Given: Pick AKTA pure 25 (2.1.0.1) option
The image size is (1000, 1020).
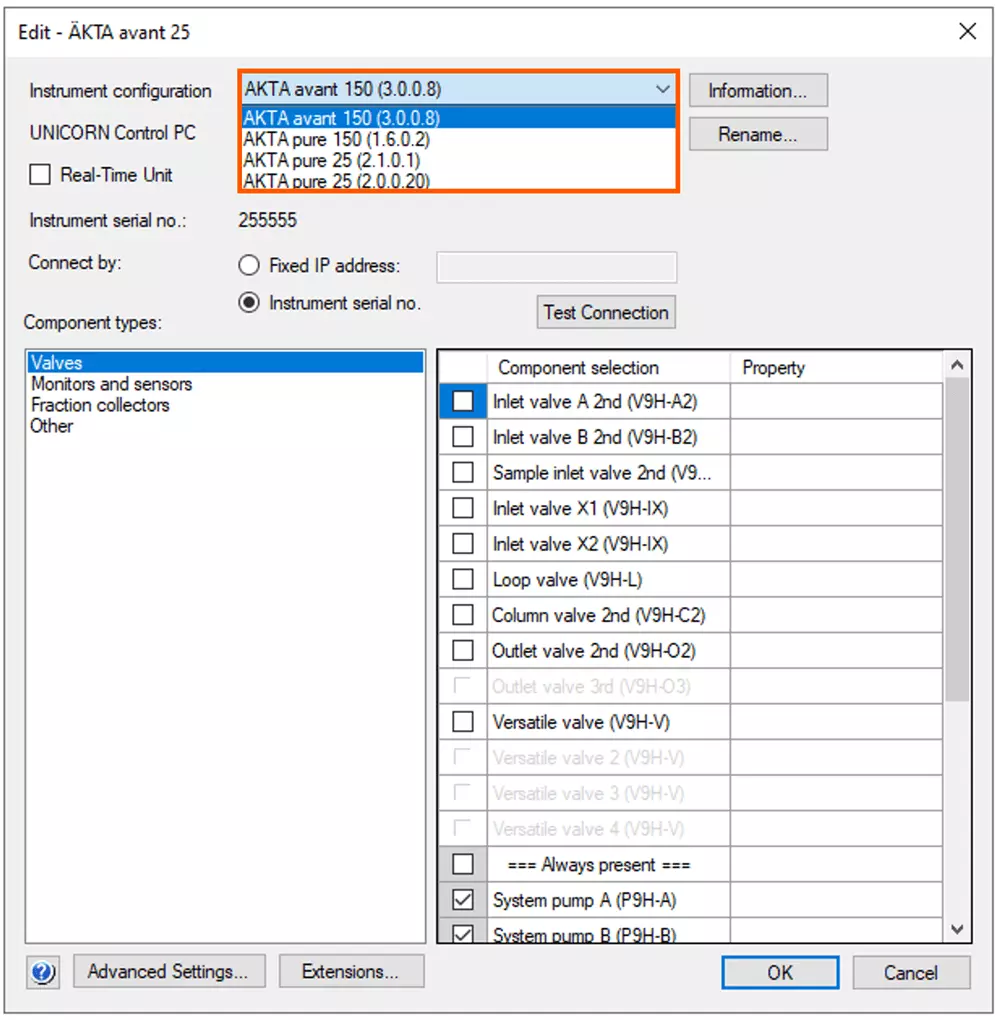Looking at the screenshot, I should 332,160.
